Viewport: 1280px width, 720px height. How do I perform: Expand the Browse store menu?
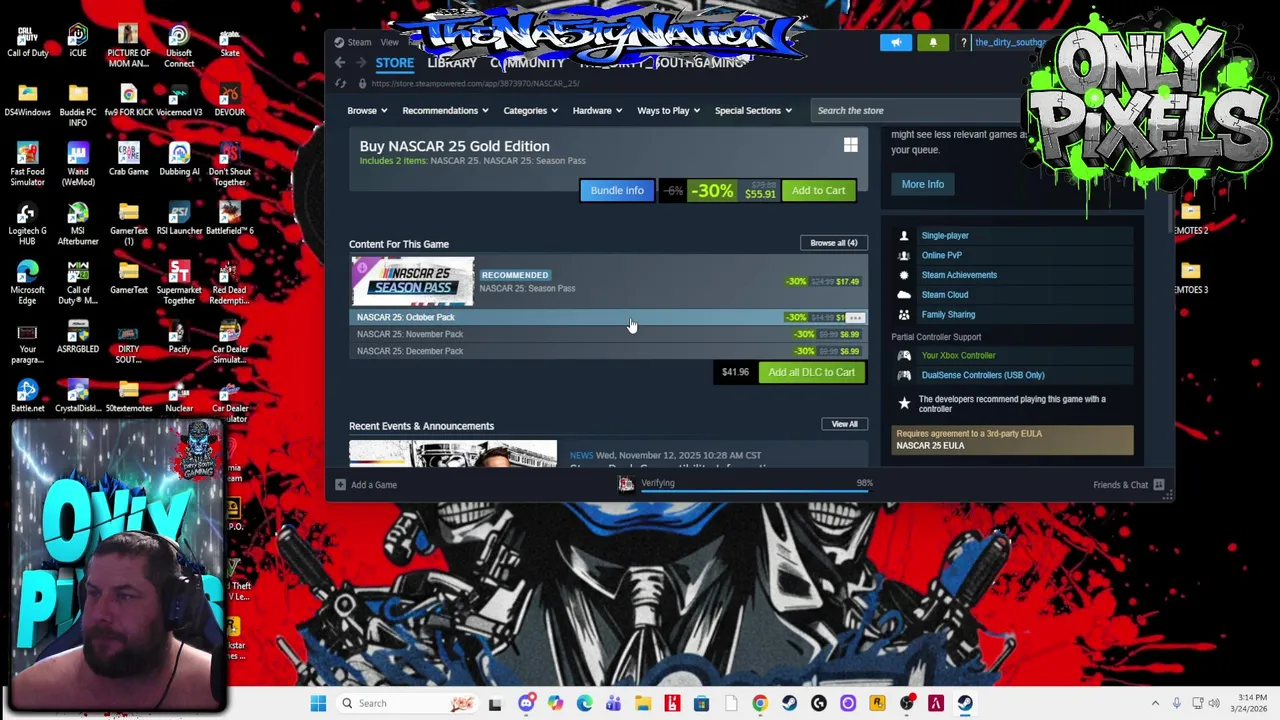367,111
